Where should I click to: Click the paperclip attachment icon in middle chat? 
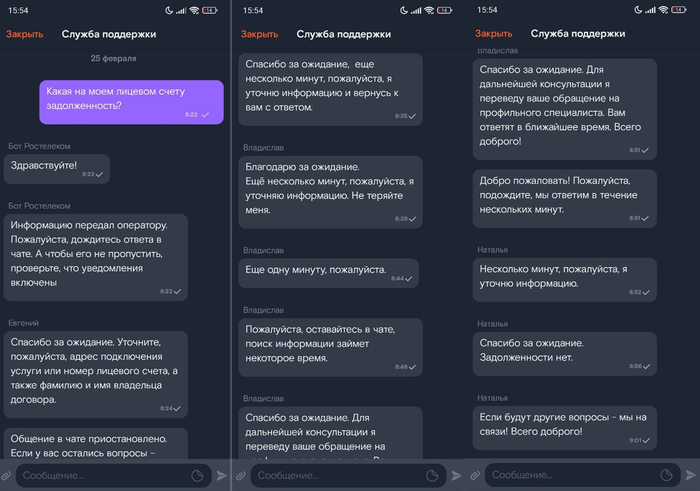pyautogui.click(x=241, y=476)
